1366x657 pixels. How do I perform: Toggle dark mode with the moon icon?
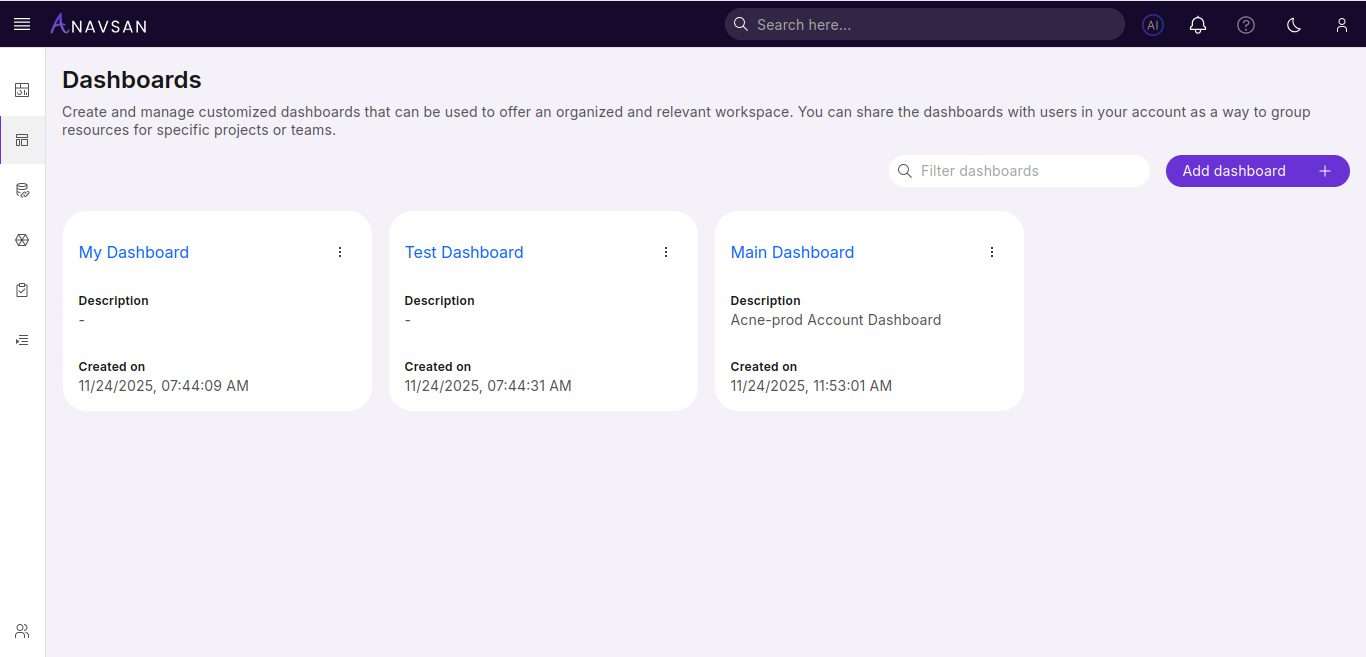click(x=1293, y=24)
